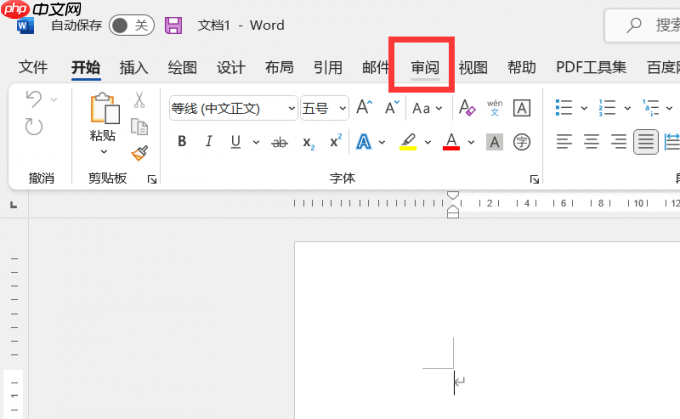Toggle character shading icon

[x=494, y=142]
